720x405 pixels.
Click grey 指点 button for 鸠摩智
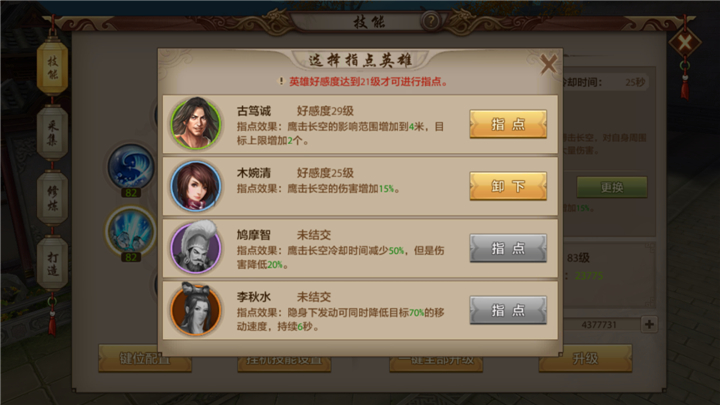[x=508, y=248]
